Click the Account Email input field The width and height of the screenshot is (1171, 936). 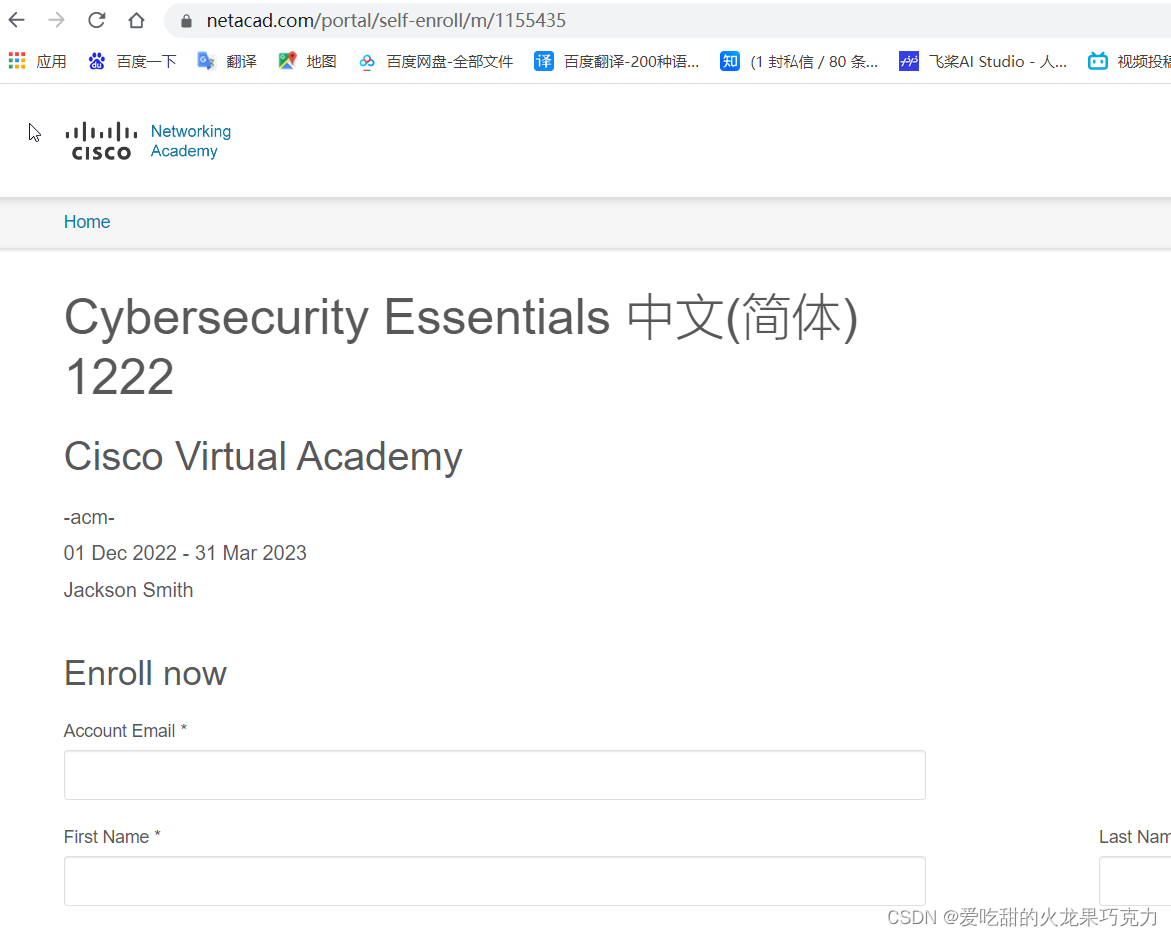(494, 775)
